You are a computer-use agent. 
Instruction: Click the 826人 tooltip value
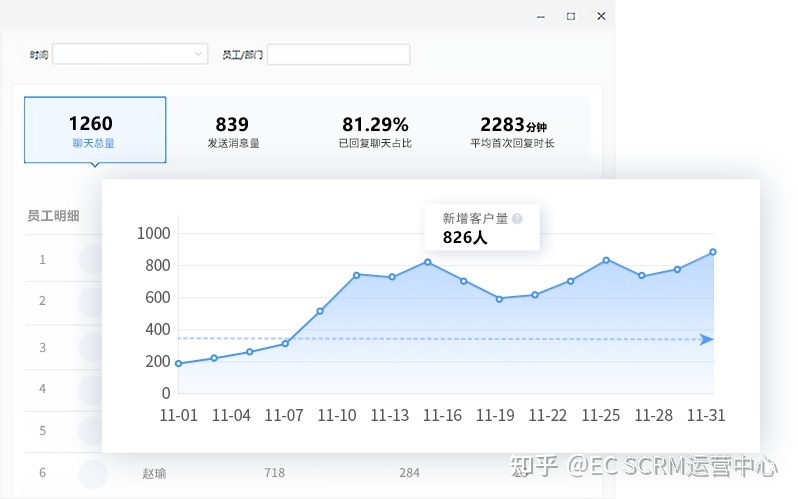pyautogui.click(x=465, y=238)
